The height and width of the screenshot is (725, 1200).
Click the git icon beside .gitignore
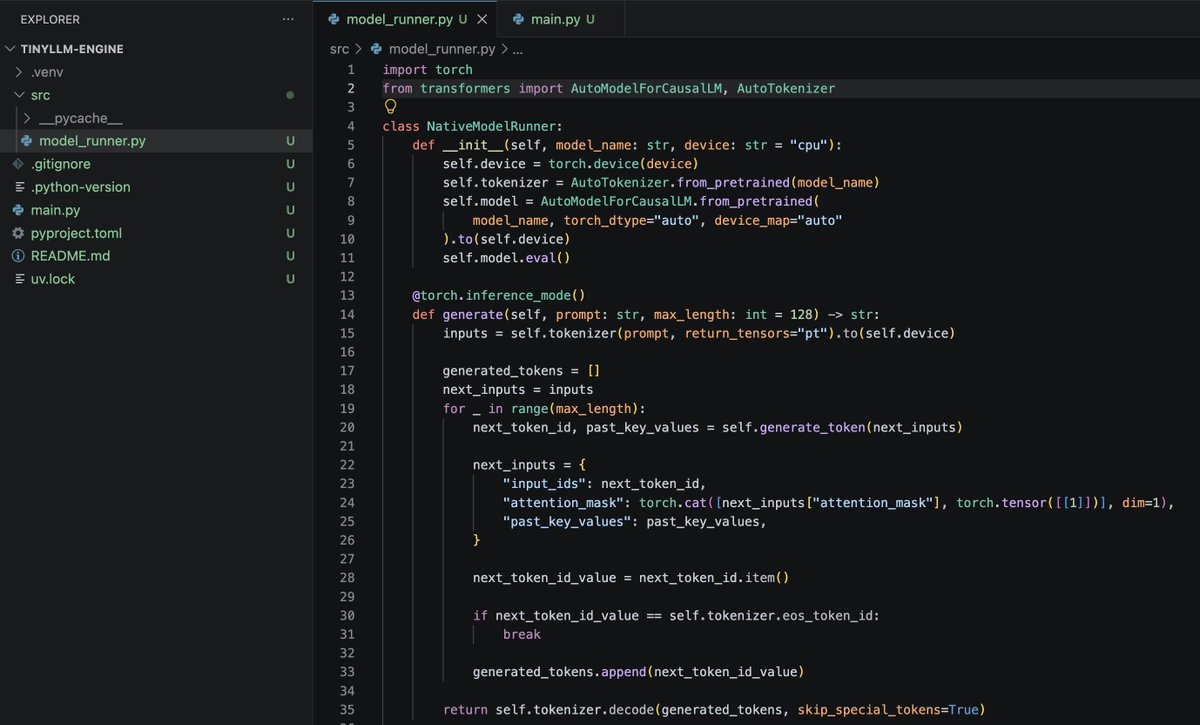19,164
